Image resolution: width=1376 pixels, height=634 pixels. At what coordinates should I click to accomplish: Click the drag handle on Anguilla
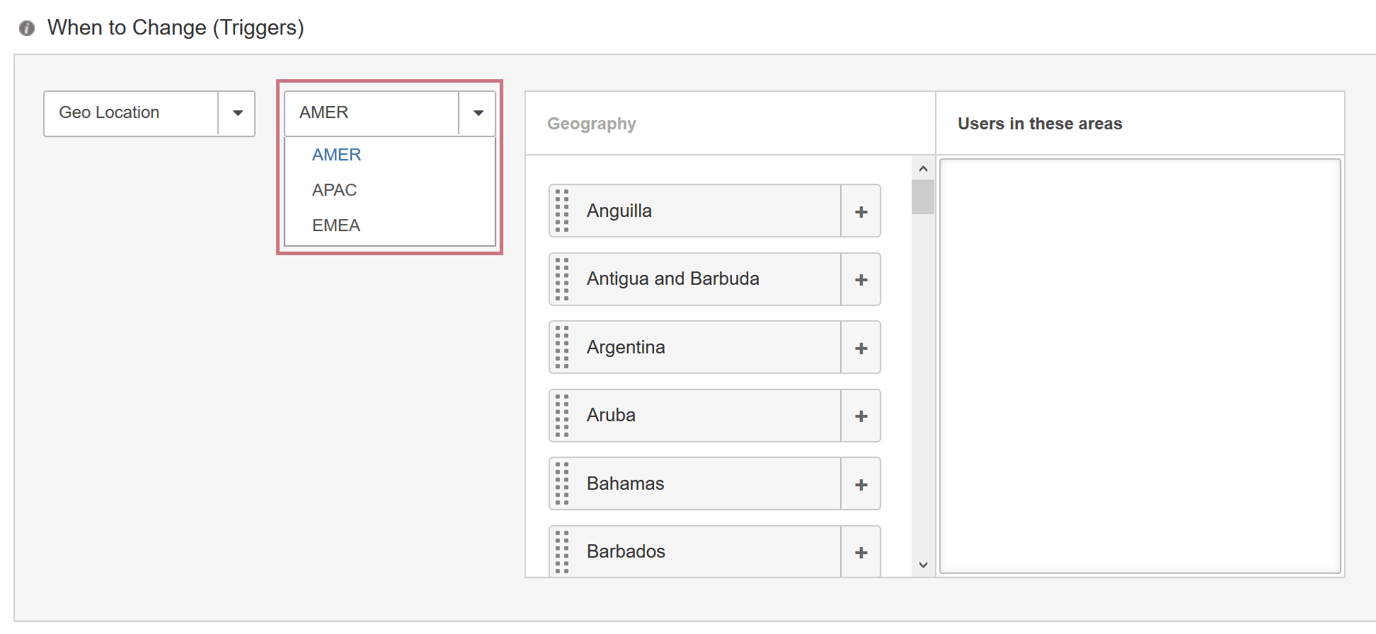click(x=562, y=211)
